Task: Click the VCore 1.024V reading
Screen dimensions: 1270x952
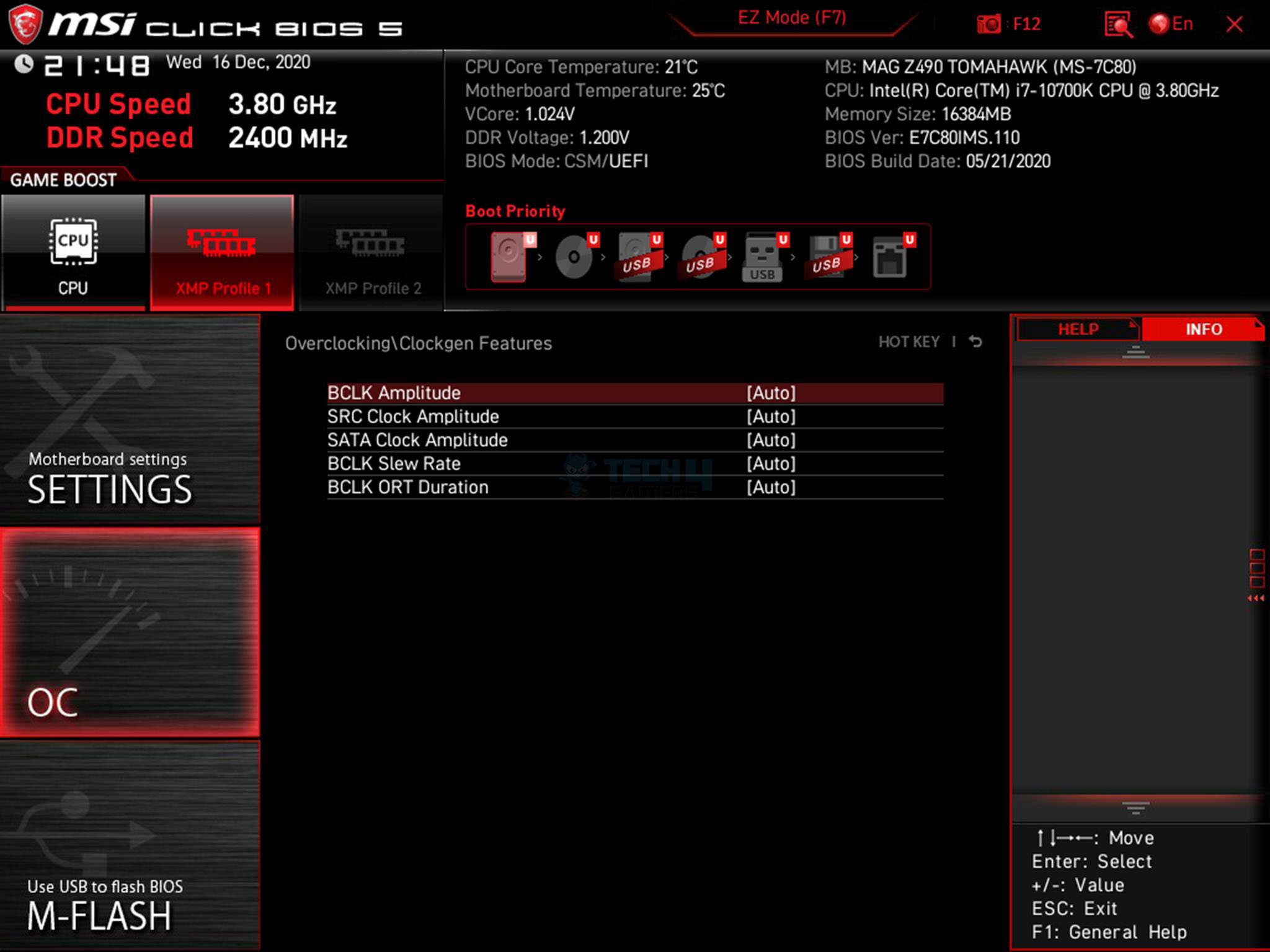Action: (x=520, y=114)
